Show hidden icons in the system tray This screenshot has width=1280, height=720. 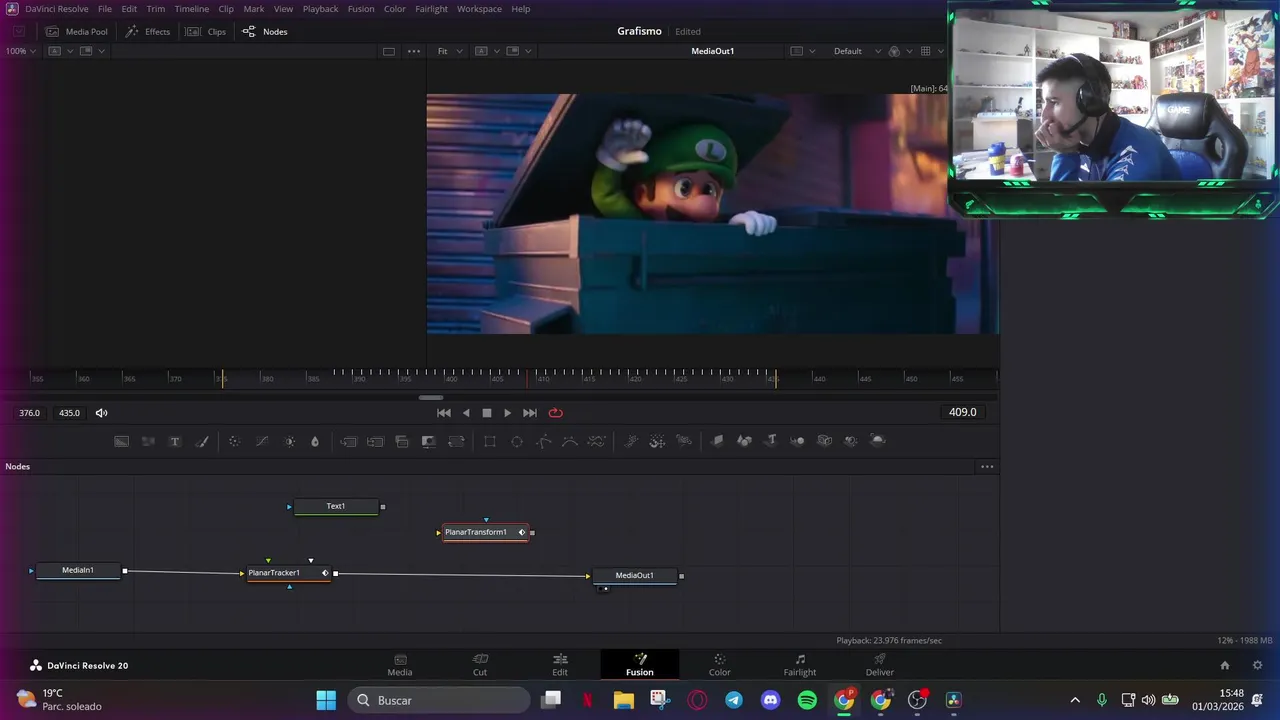click(x=1075, y=700)
